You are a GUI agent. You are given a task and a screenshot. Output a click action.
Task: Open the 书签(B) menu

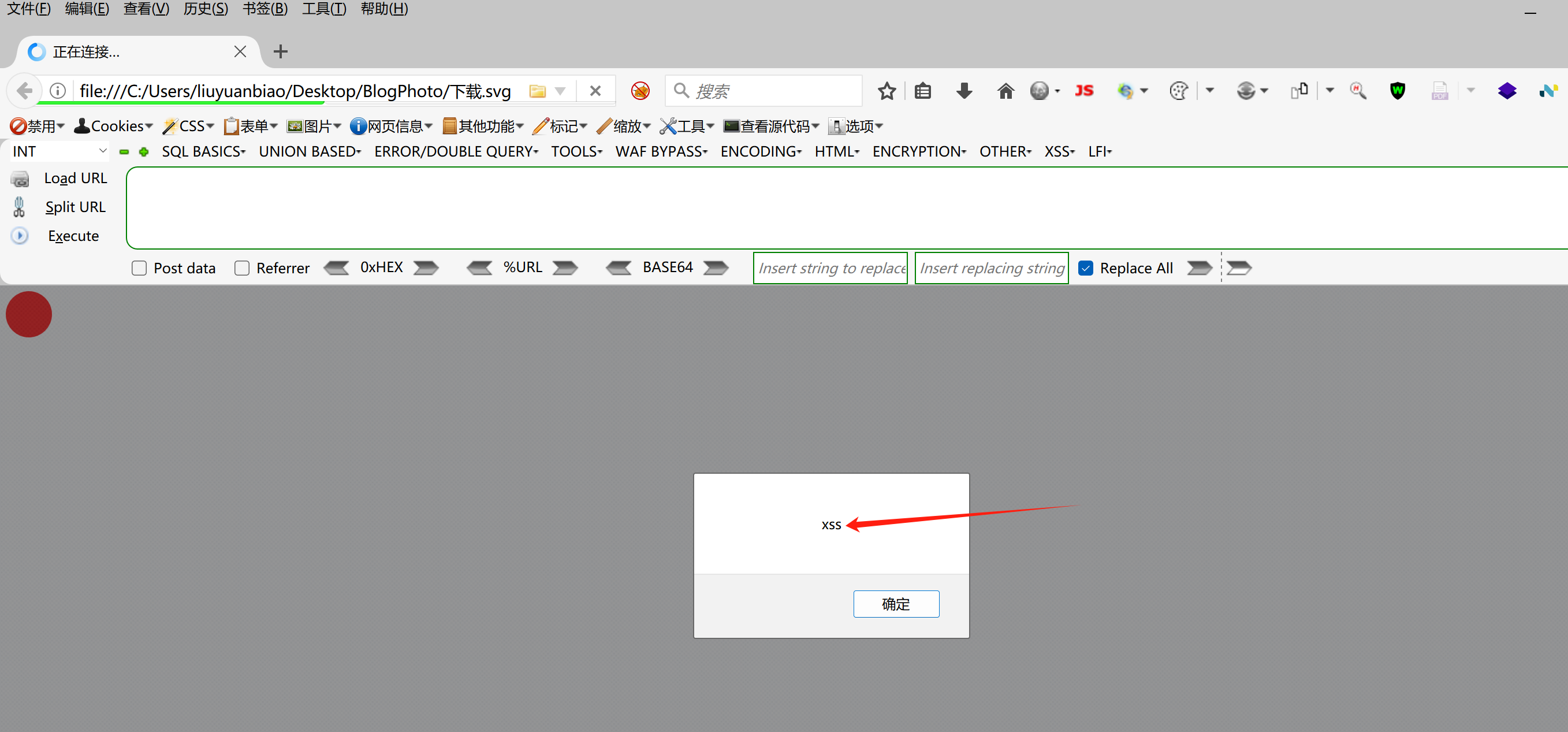pos(265,9)
